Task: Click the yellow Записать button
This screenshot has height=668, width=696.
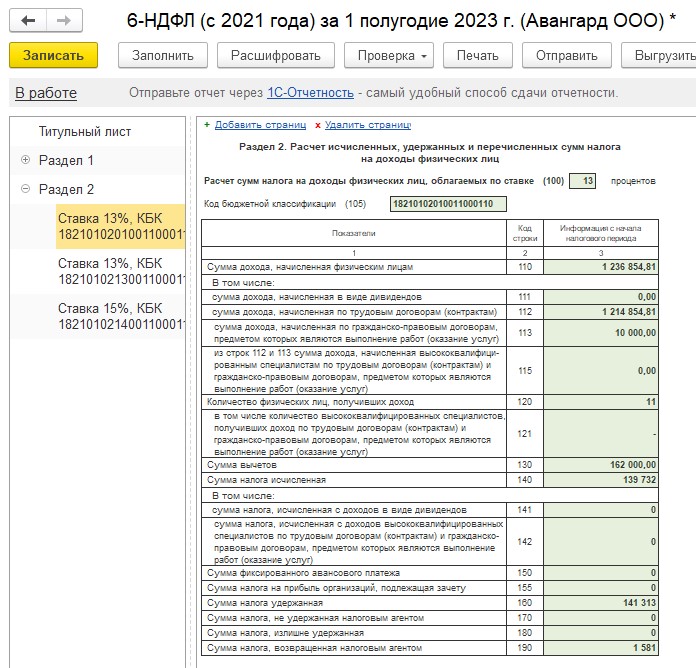Action: 53,55
